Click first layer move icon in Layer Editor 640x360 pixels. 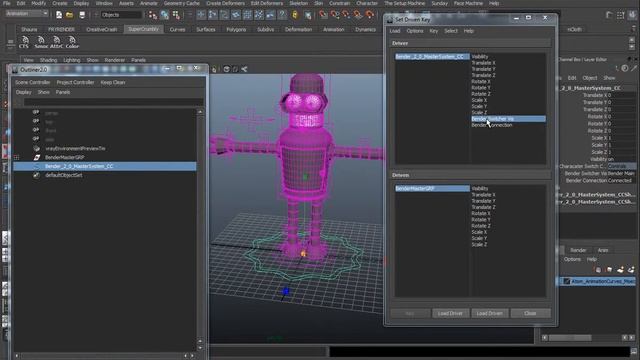click(598, 270)
